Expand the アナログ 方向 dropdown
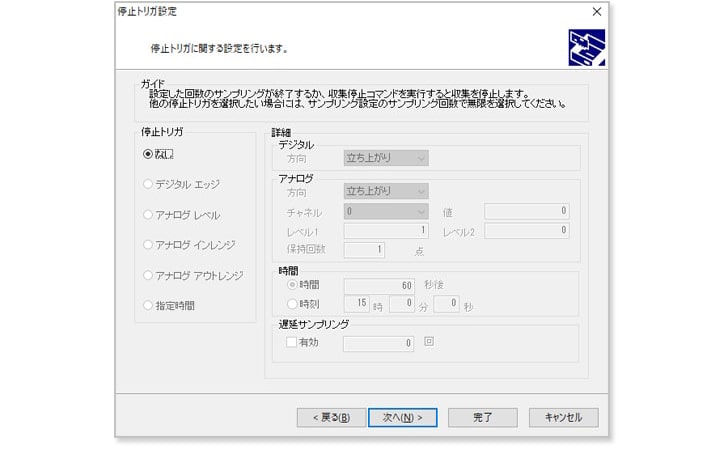 point(386,191)
